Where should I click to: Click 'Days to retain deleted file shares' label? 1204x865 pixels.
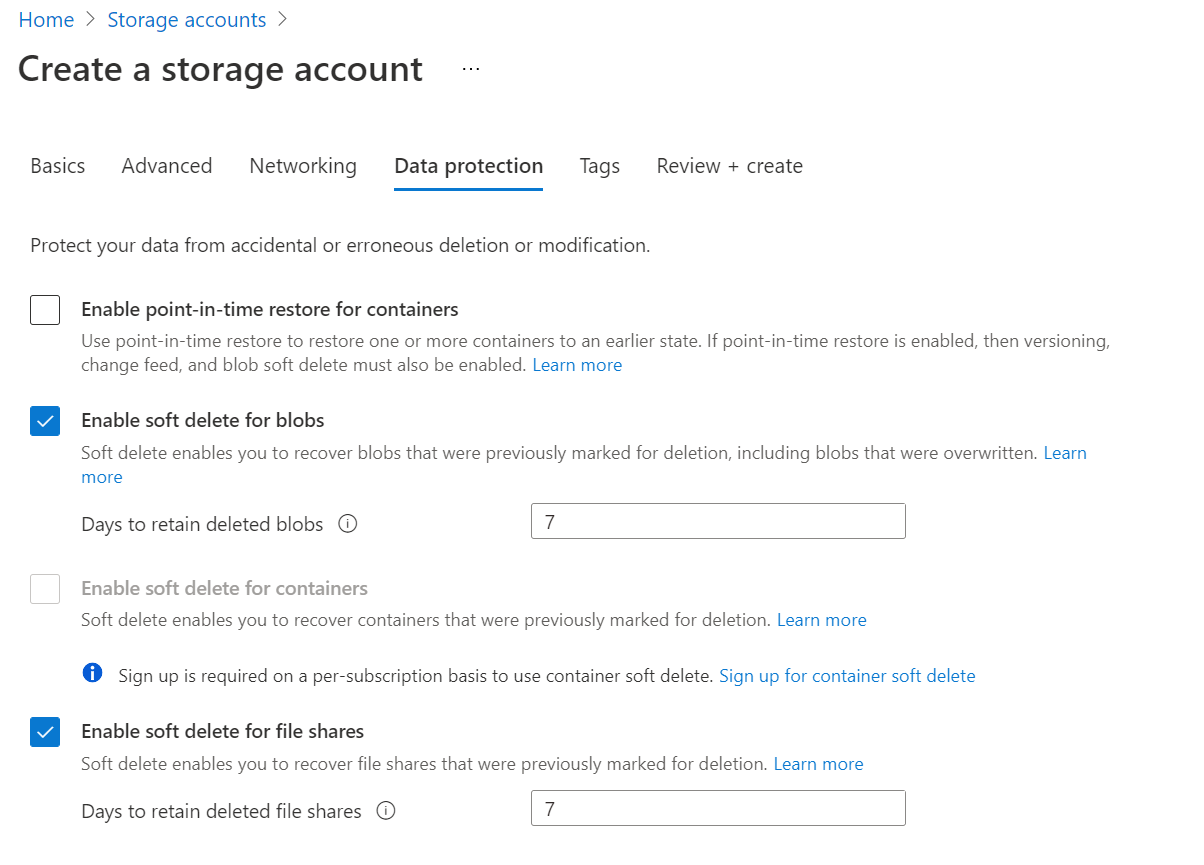[221, 812]
